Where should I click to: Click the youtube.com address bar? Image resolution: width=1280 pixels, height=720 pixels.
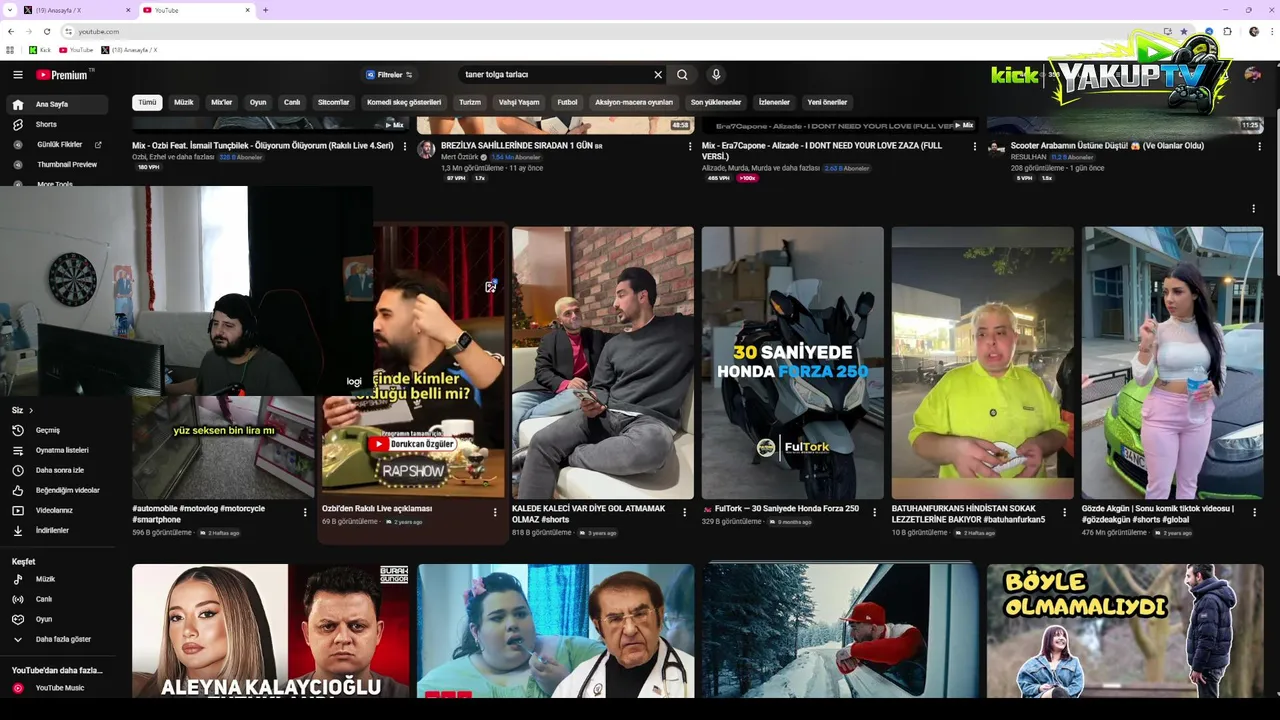point(610,31)
